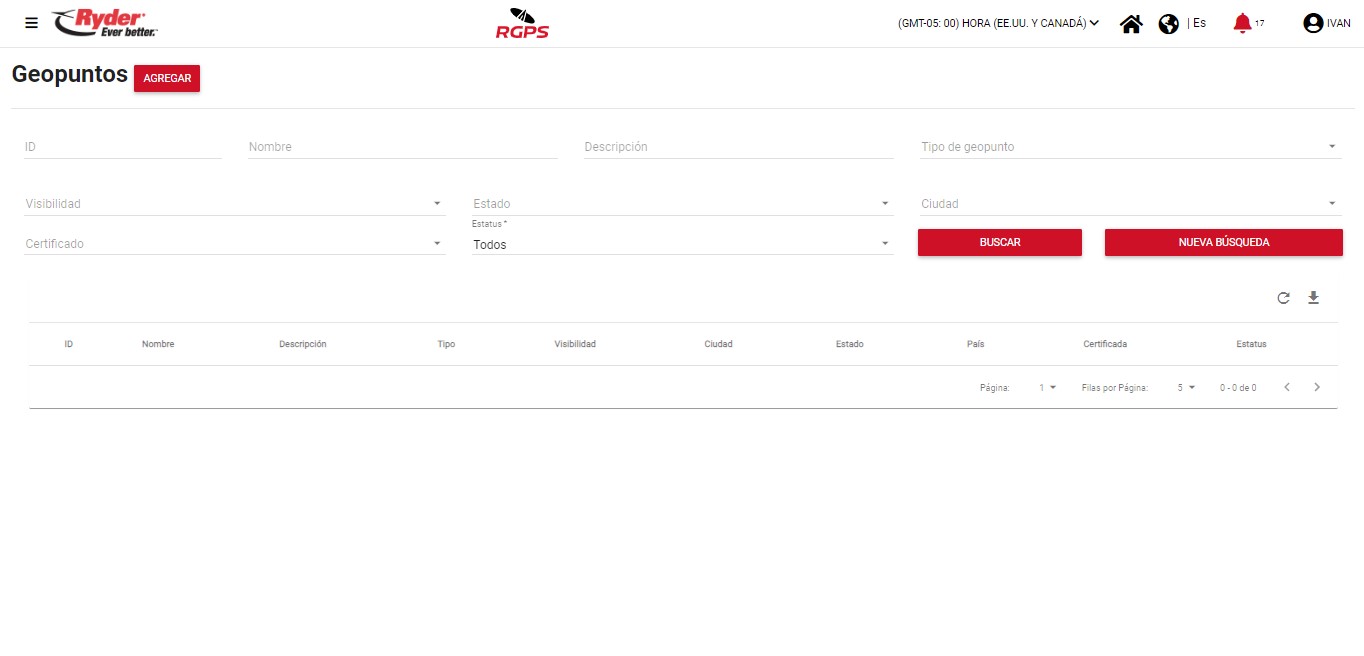The height and width of the screenshot is (656, 1364).
Task: Refresh the geopuntos table
Action: pos(1284,298)
